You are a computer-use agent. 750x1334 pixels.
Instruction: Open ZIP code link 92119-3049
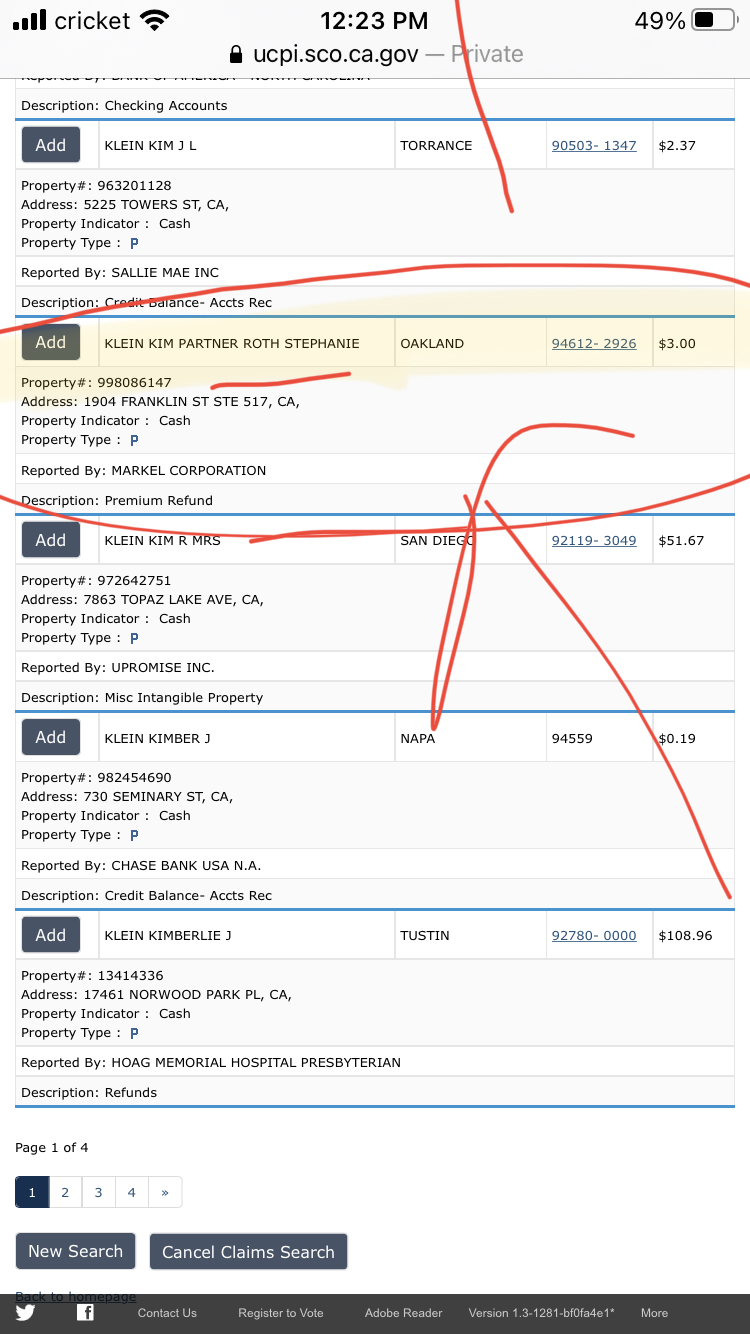[x=594, y=541]
